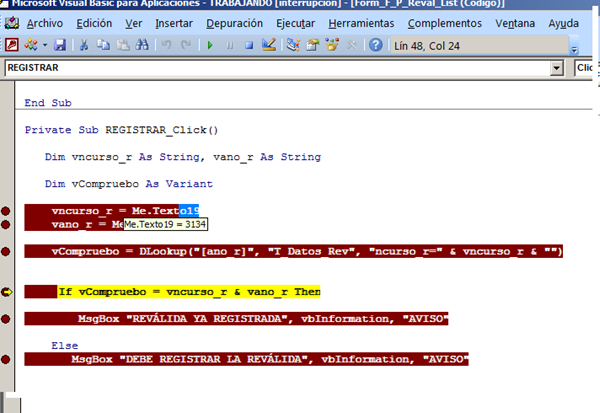Viewport: 600px width, 413px height.
Task: Open the Complementos menu
Action: tap(445, 23)
